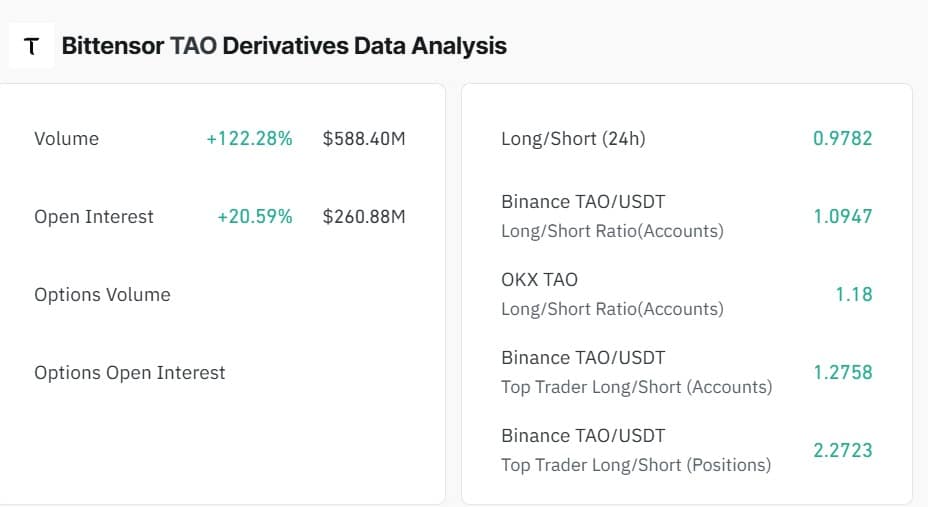The width and height of the screenshot is (928, 507).
Task: Click the Open Interest label
Action: click(x=94, y=217)
